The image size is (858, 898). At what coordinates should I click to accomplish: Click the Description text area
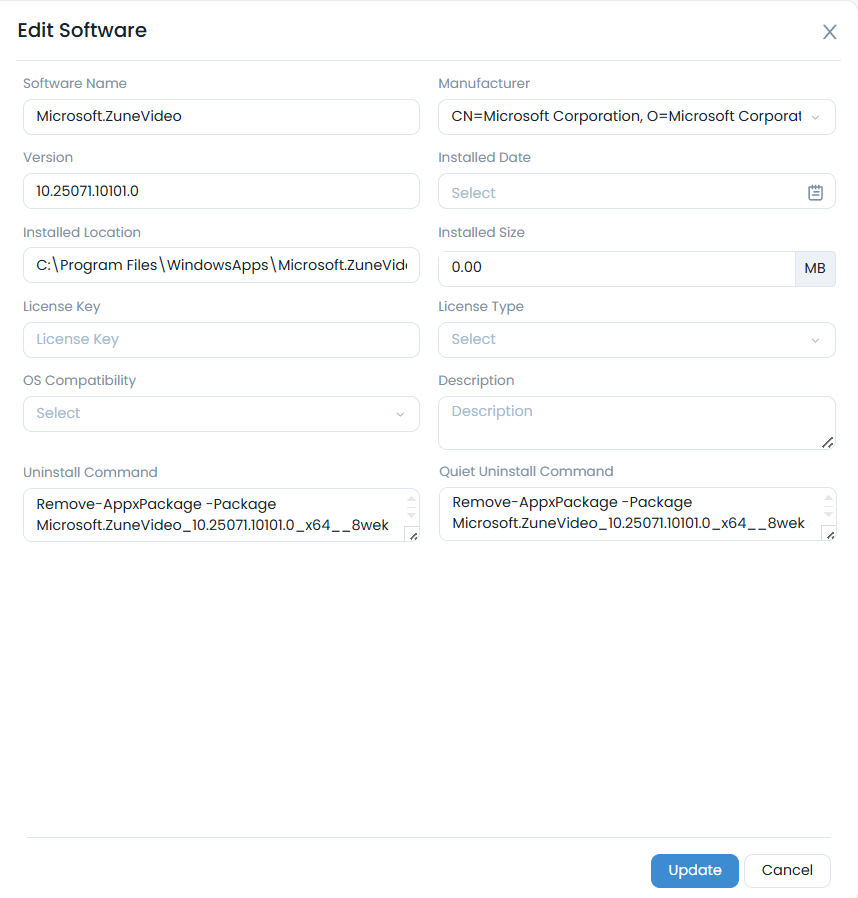pyautogui.click(x=637, y=422)
